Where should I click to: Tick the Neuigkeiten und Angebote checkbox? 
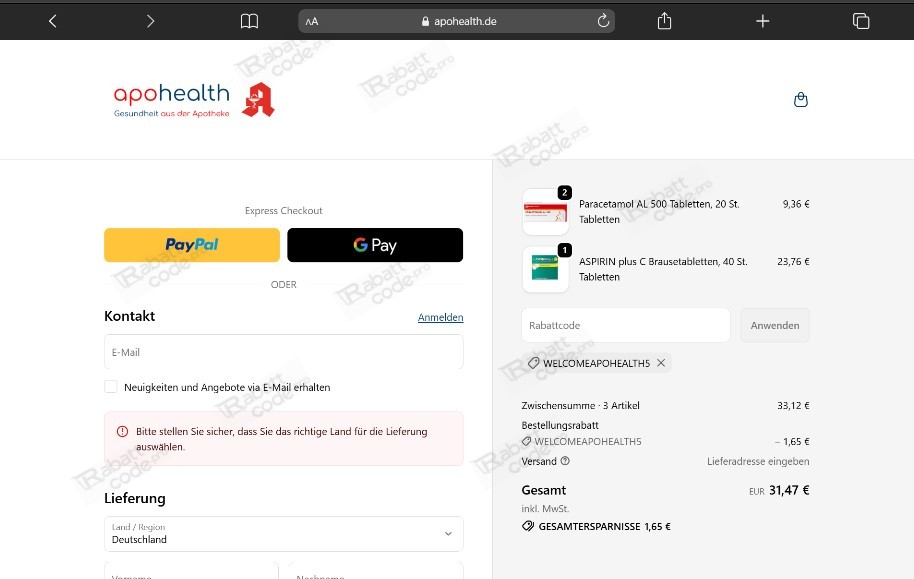(111, 387)
